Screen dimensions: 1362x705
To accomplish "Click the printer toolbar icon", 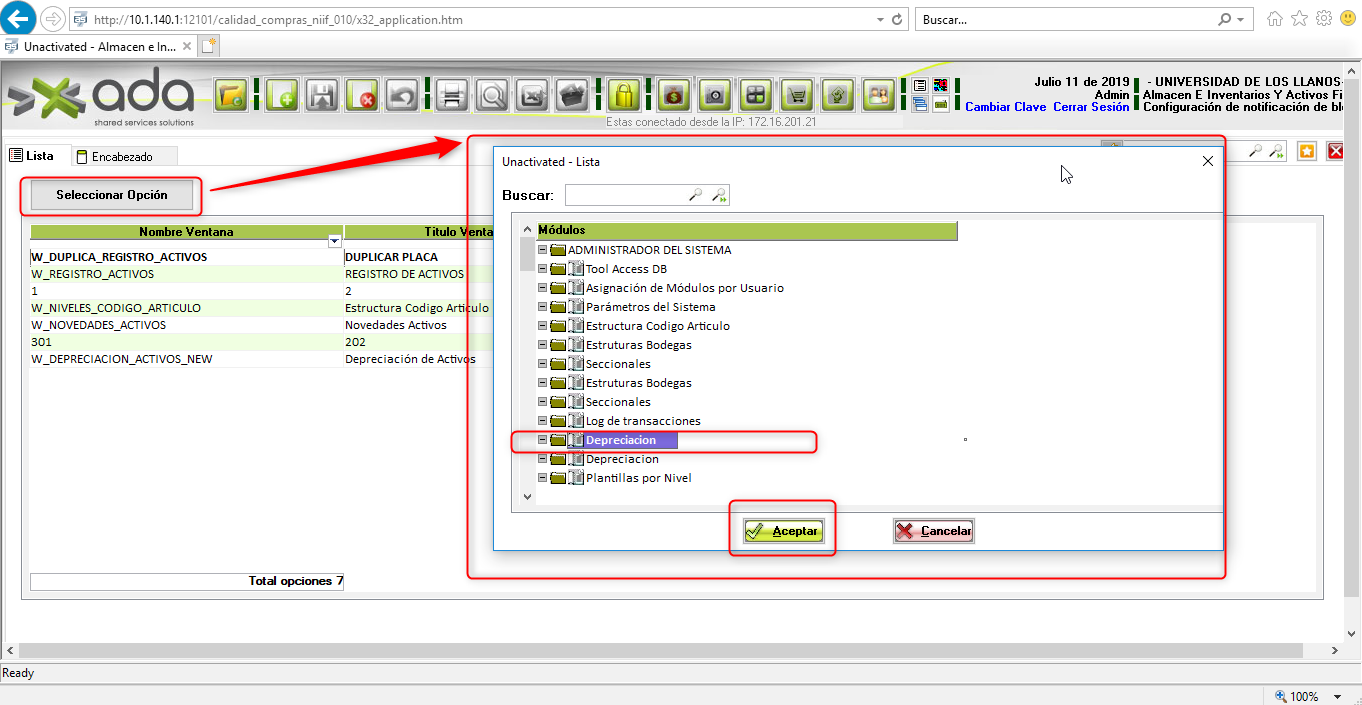I will click(x=452, y=95).
